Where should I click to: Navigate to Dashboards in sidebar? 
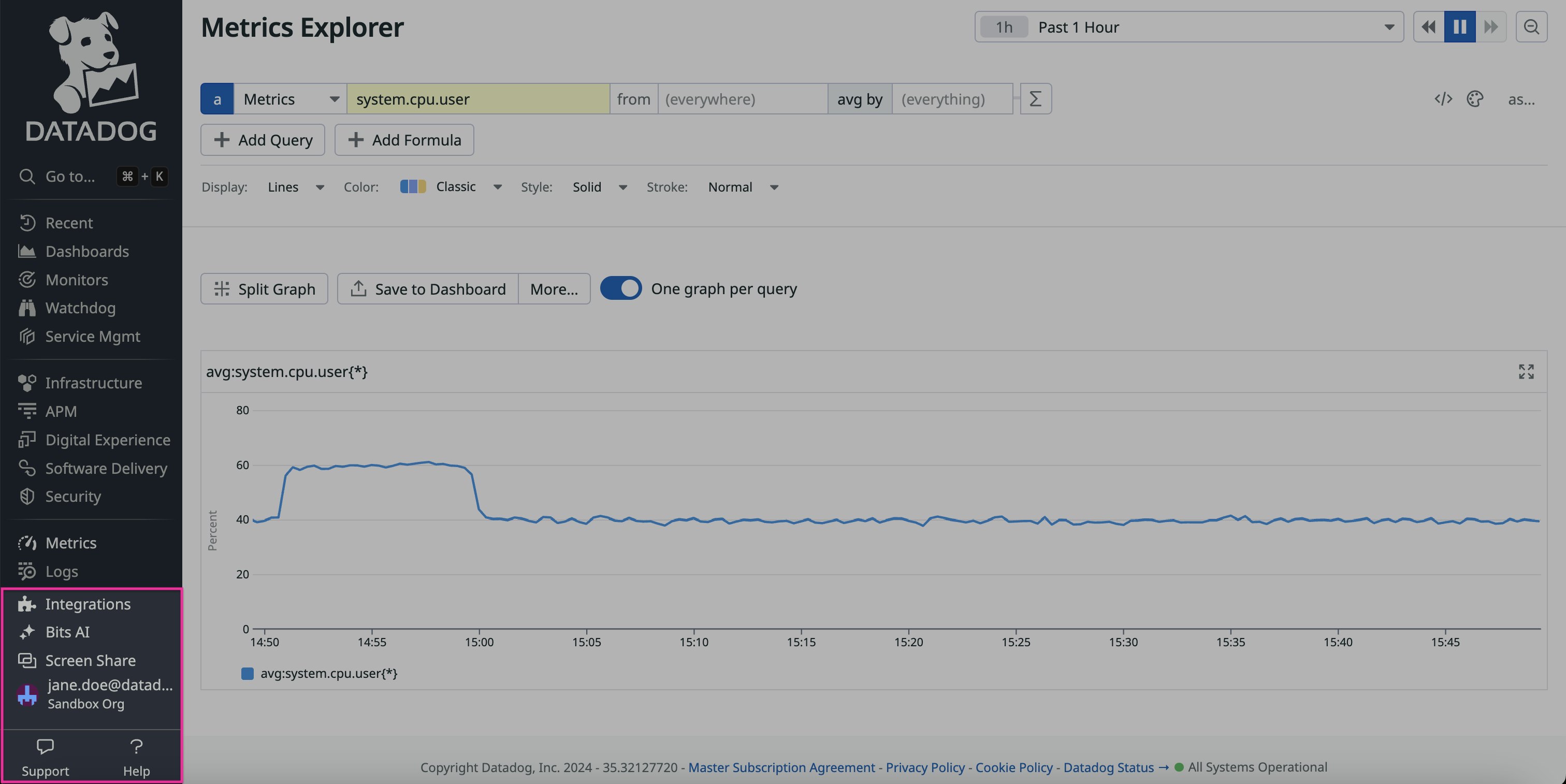point(87,252)
